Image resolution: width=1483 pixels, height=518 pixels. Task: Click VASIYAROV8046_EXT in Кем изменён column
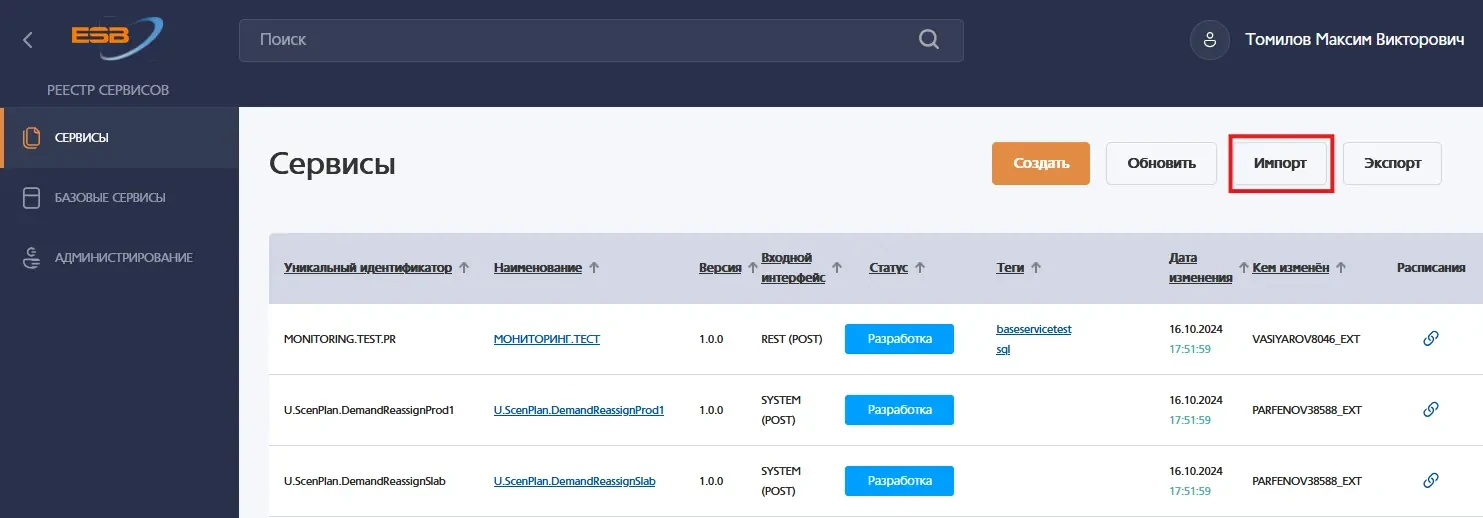1306,339
